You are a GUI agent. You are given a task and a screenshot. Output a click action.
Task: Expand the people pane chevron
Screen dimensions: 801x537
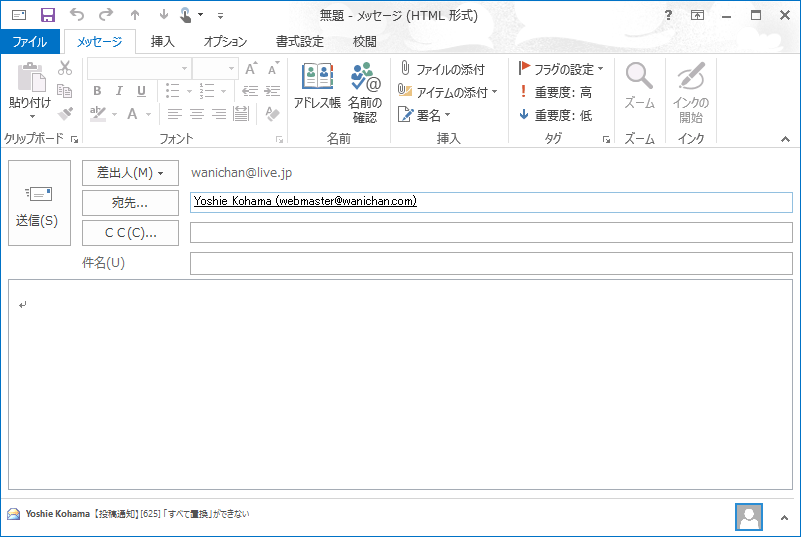[x=784, y=518]
